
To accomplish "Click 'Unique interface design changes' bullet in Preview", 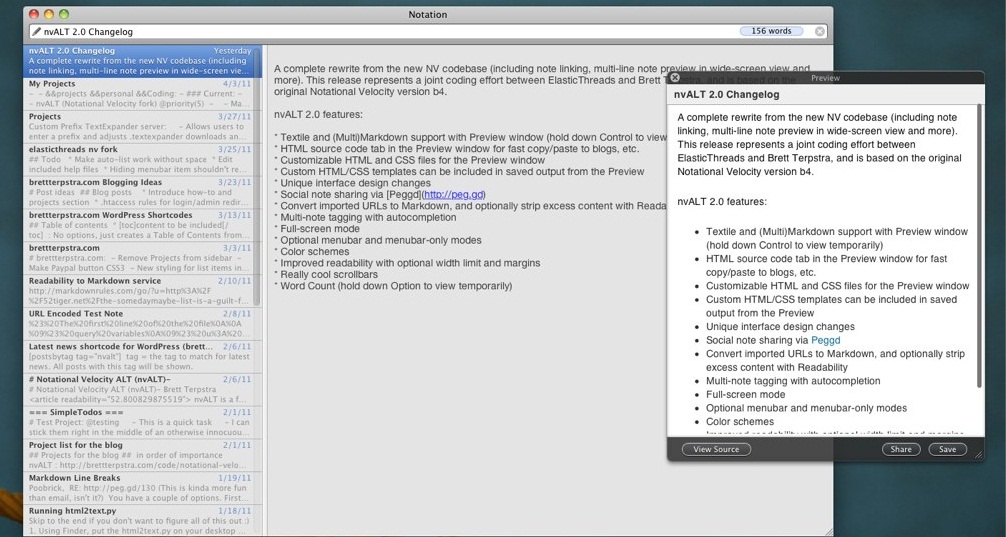I will 780,327.
